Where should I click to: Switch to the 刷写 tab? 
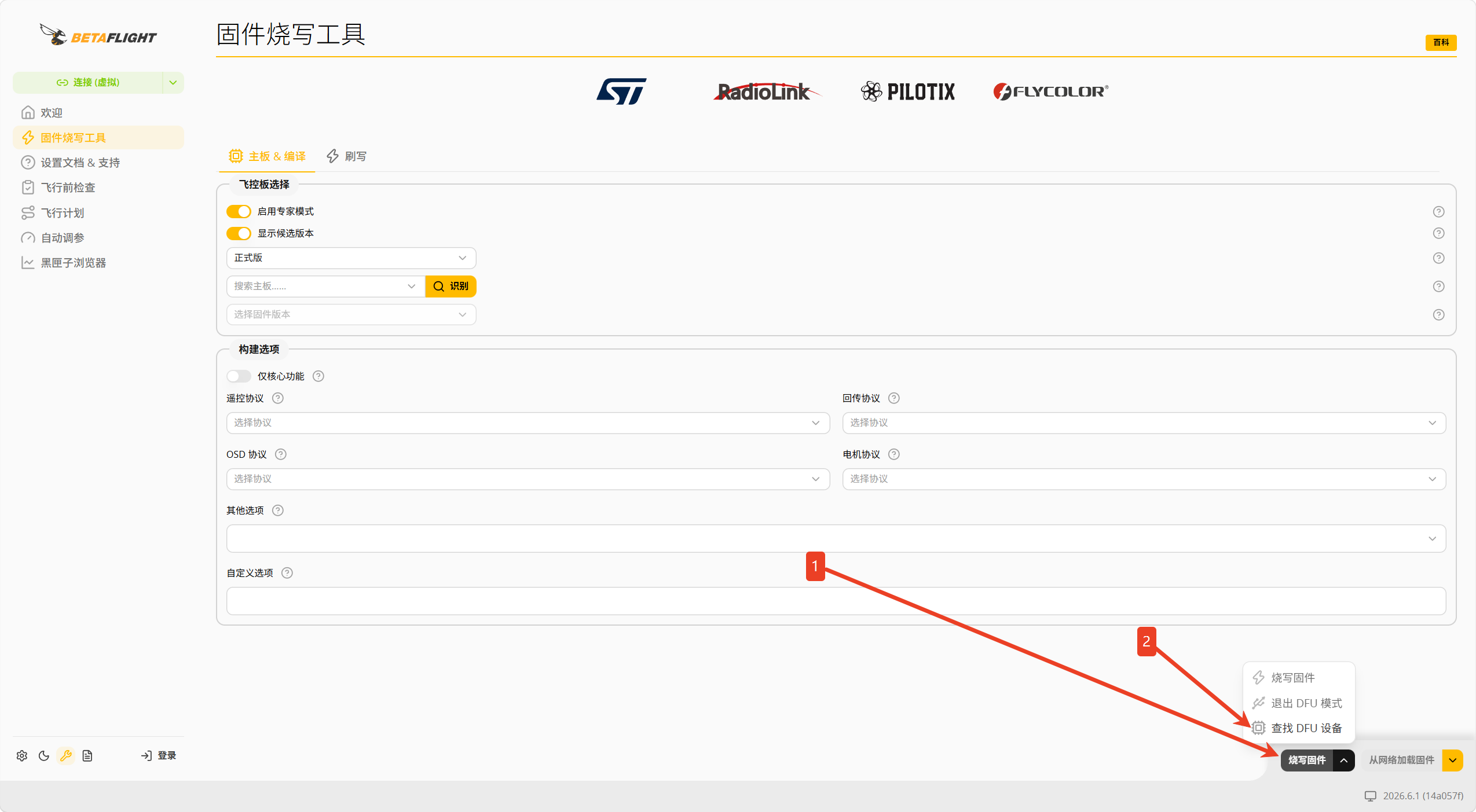(346, 156)
